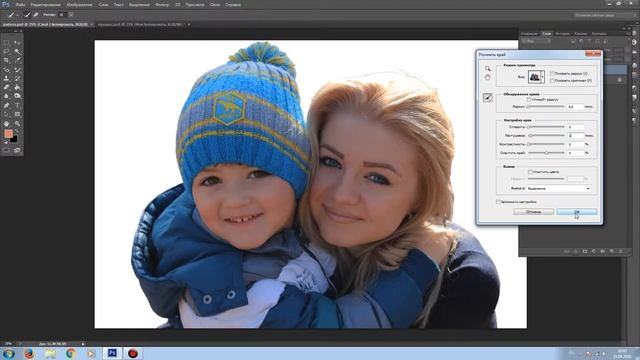This screenshot has width=640, height=360.
Task: Enable Smart Radius checkbox
Action: (x=529, y=99)
